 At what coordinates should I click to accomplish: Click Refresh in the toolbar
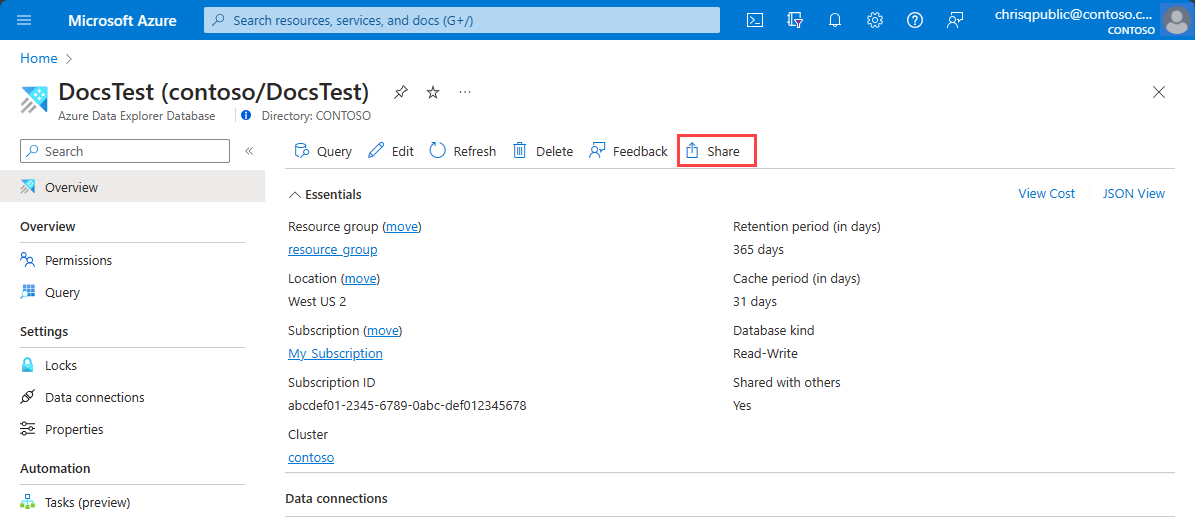coord(463,151)
